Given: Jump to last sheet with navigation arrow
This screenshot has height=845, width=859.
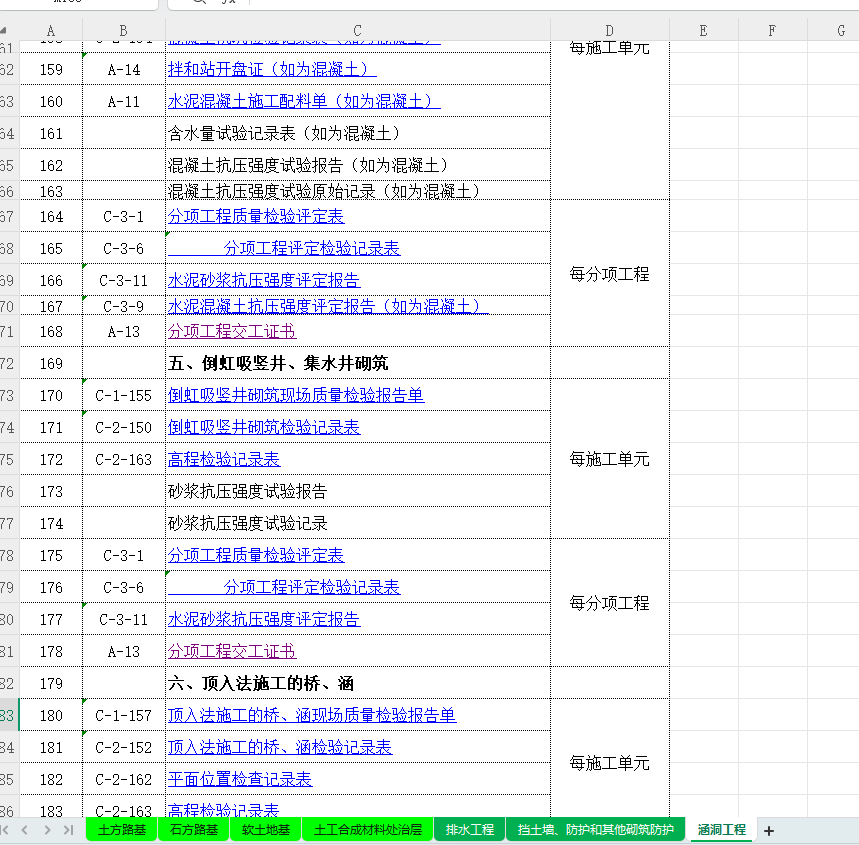Looking at the screenshot, I should tap(69, 830).
